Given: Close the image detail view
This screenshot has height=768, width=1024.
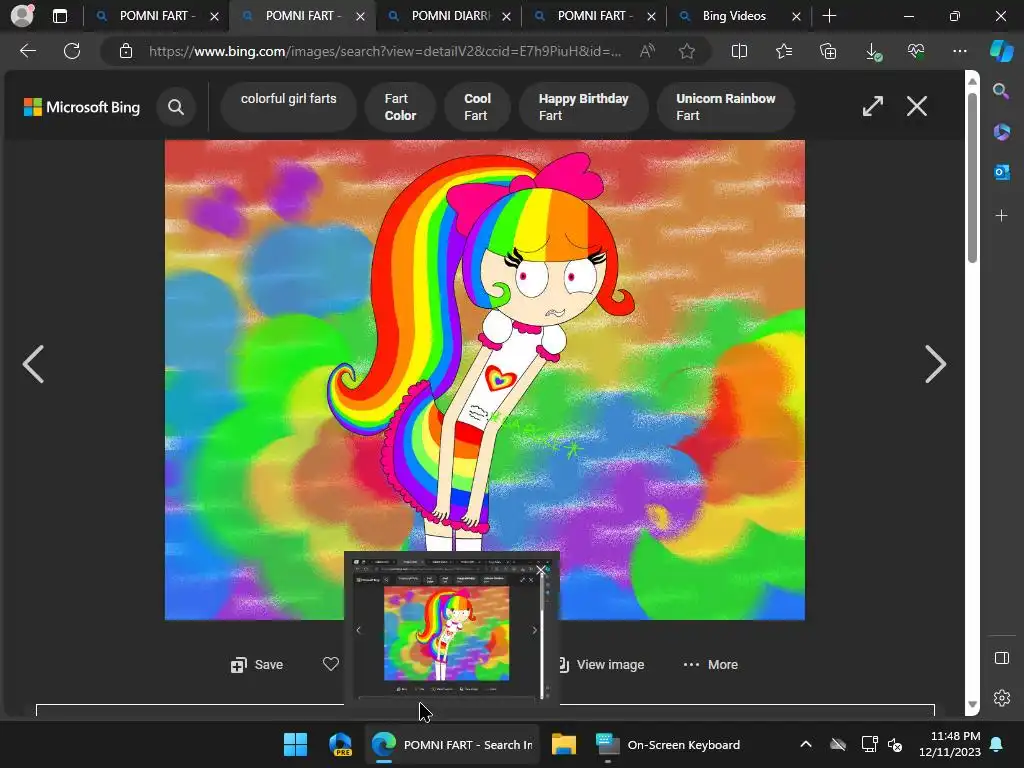Looking at the screenshot, I should tap(917, 106).
